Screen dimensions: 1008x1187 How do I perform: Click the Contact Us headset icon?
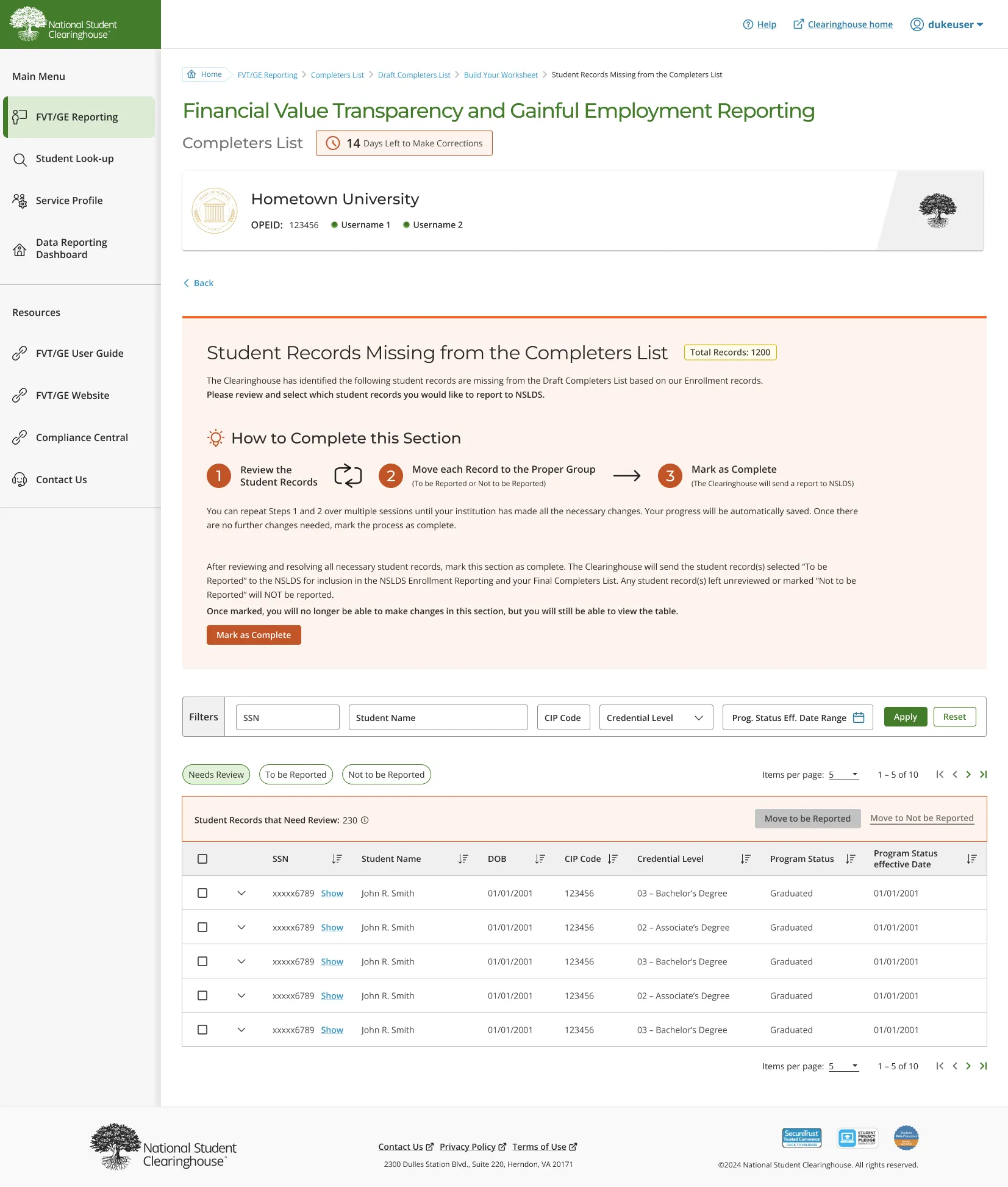coord(20,479)
